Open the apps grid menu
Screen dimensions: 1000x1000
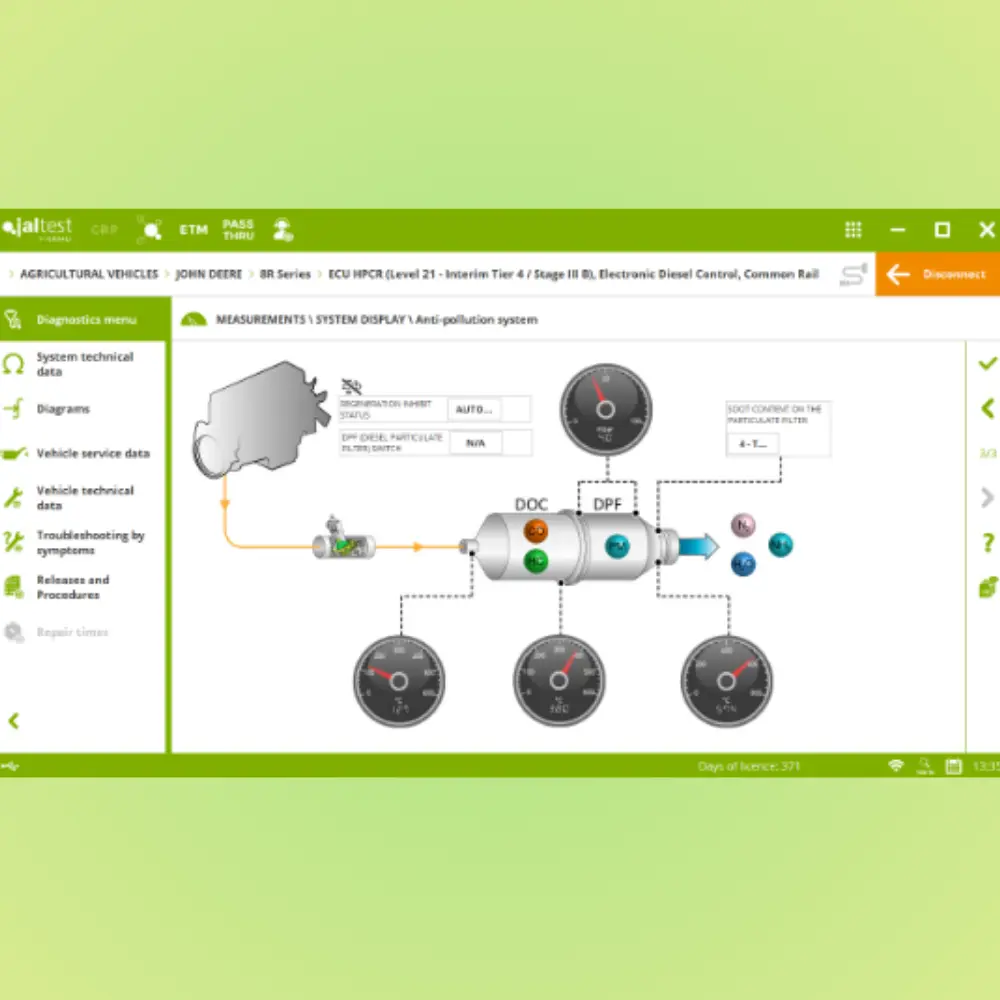(853, 230)
